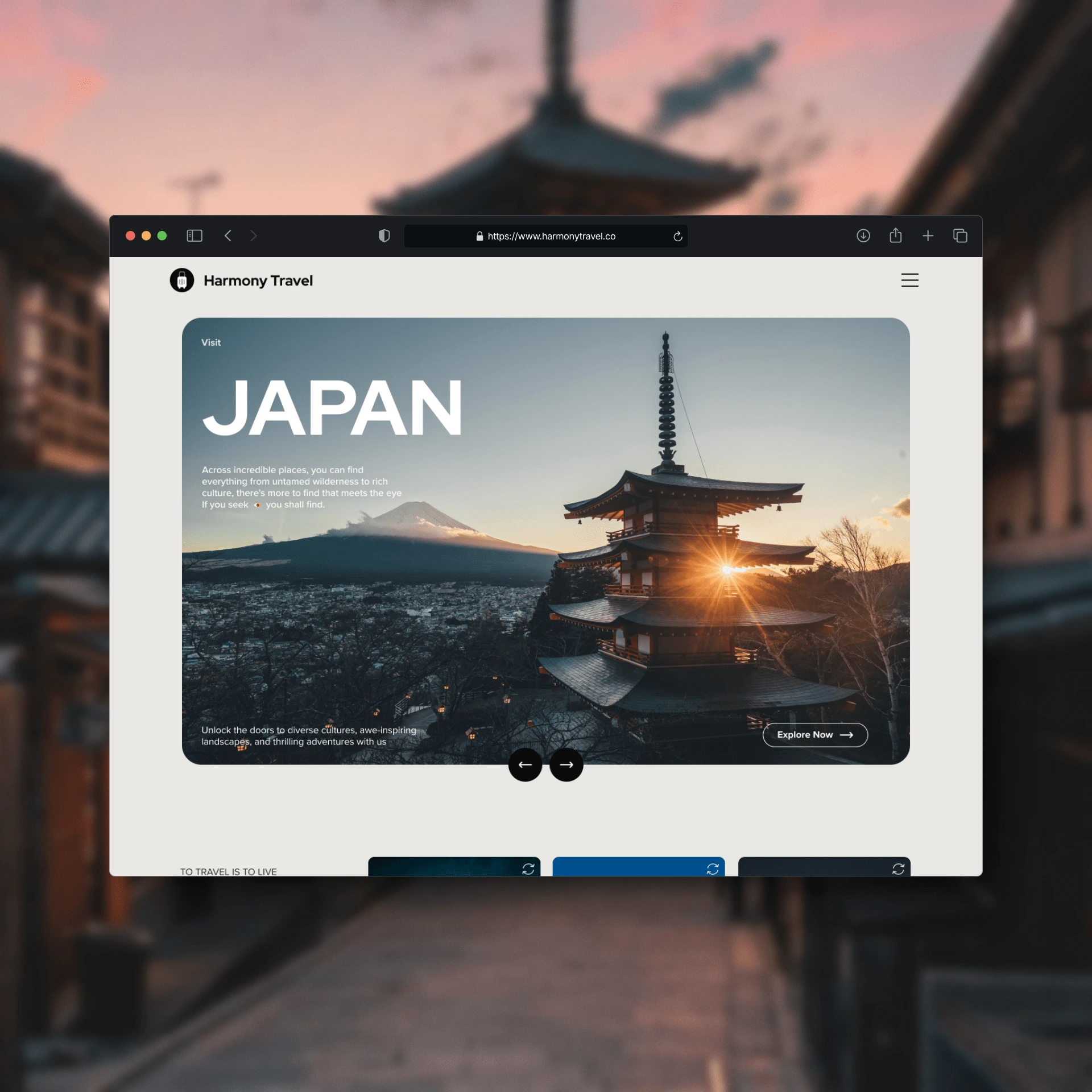Toggle the browser sidebar panel icon
1092x1092 pixels.
pyautogui.click(x=195, y=235)
